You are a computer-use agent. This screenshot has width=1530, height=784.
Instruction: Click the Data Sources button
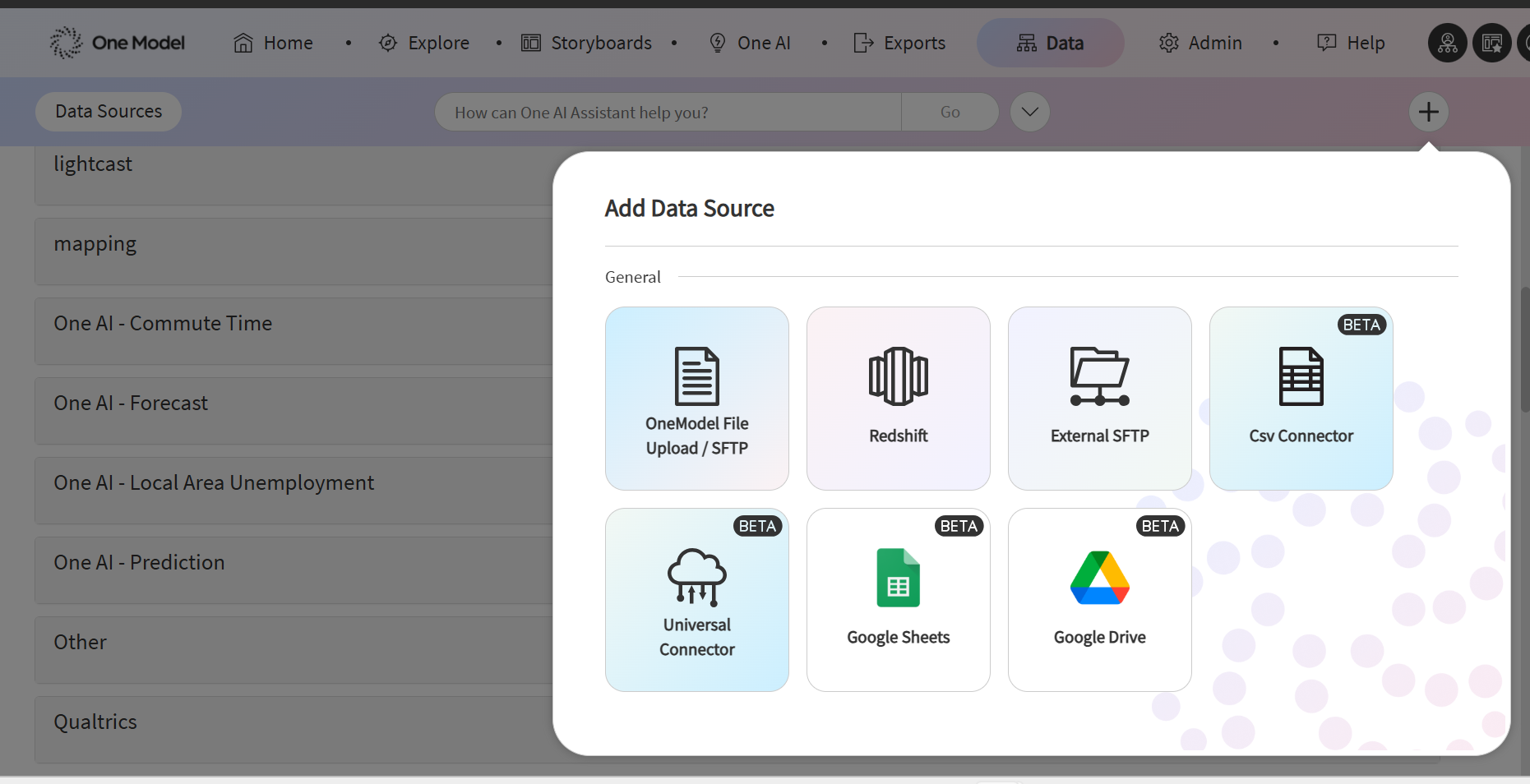click(109, 112)
